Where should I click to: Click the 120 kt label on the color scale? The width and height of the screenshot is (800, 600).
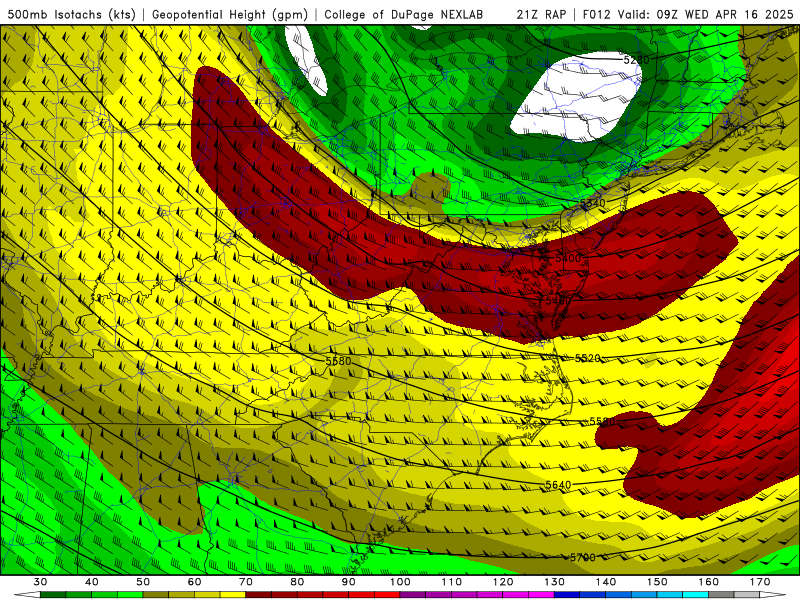[503, 582]
